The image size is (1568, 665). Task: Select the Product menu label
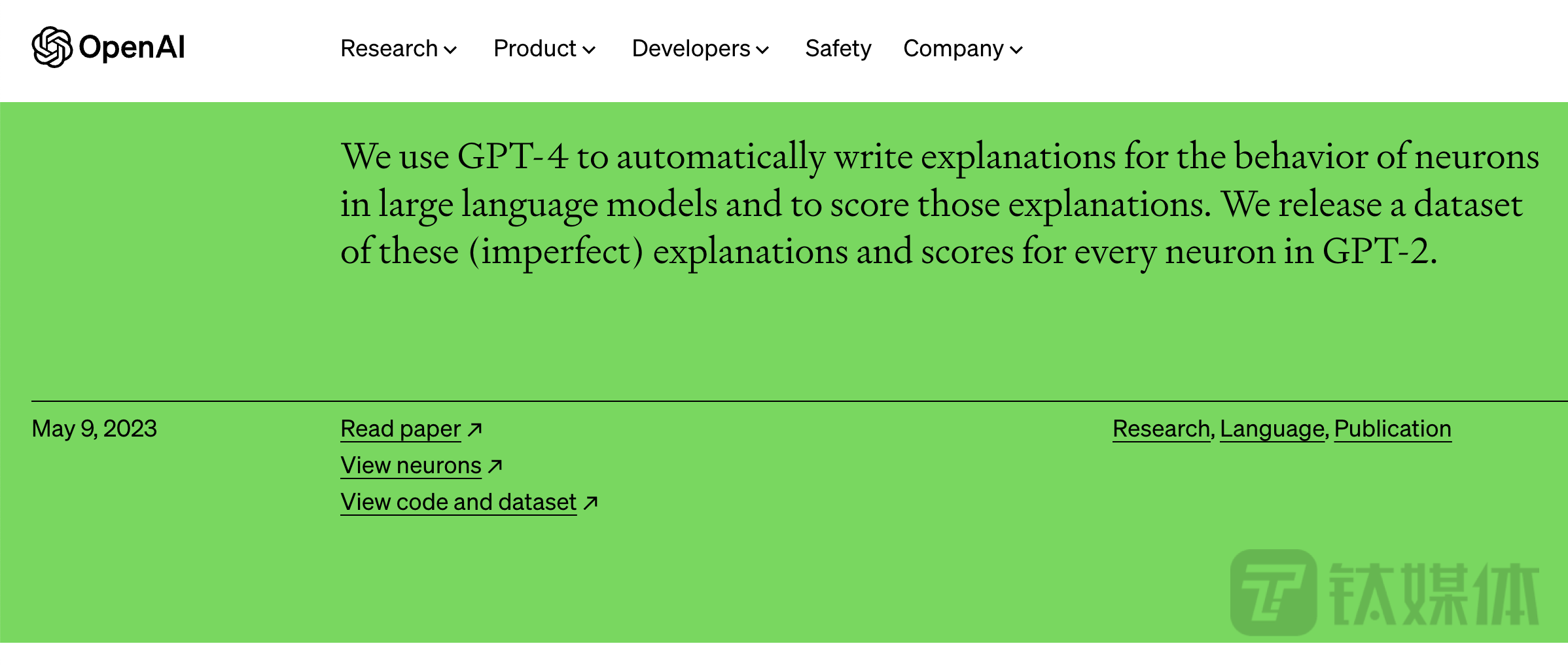pos(535,48)
